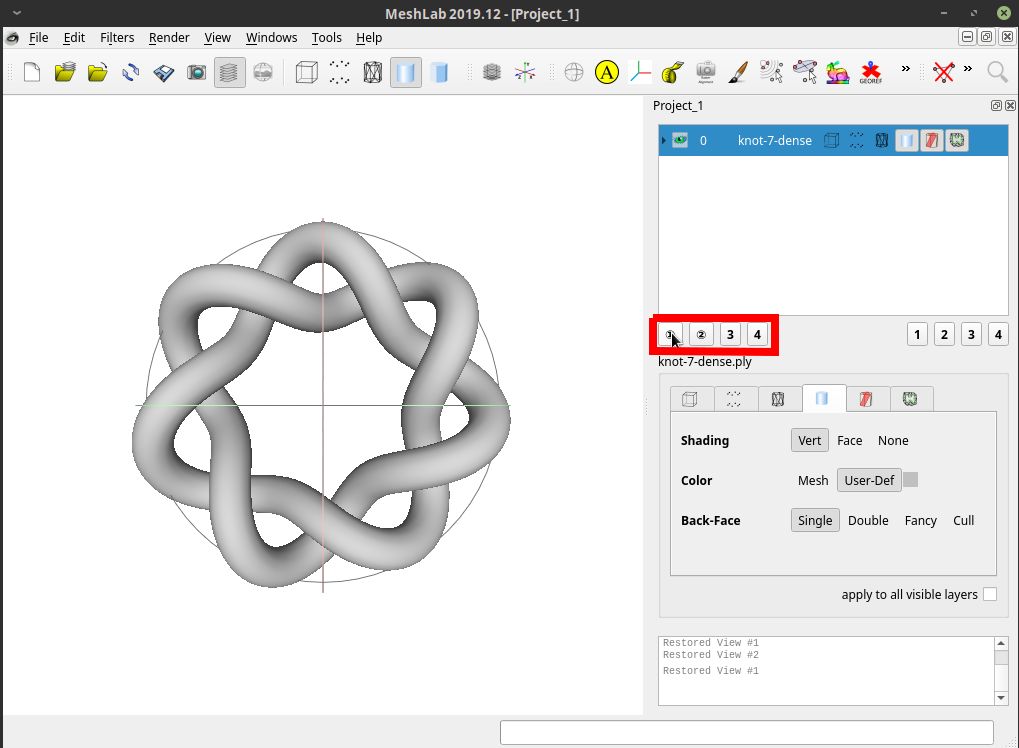
Task: Toggle points icon in knot-7-dense layer row
Action: coord(857,140)
